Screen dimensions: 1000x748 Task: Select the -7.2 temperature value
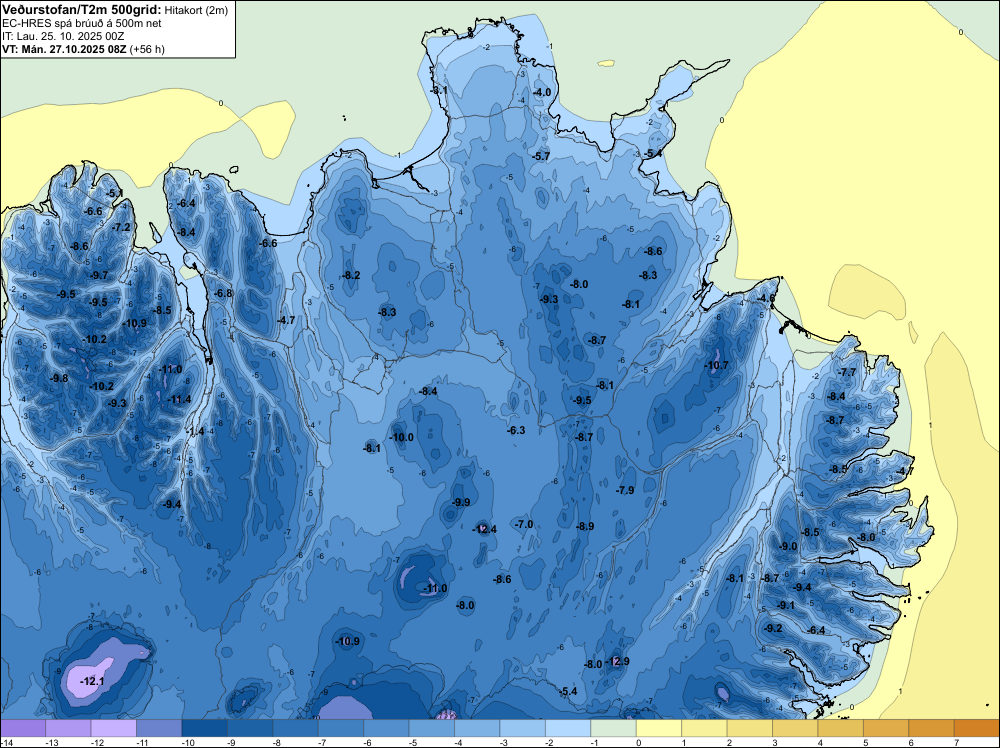click(x=121, y=227)
